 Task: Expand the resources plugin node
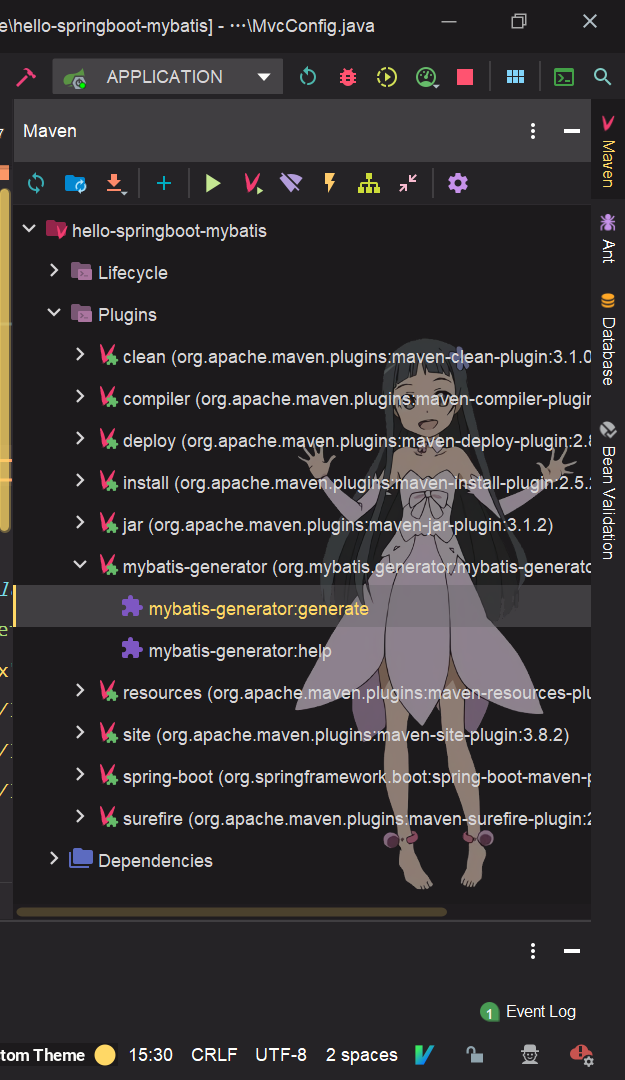pyautogui.click(x=80, y=691)
